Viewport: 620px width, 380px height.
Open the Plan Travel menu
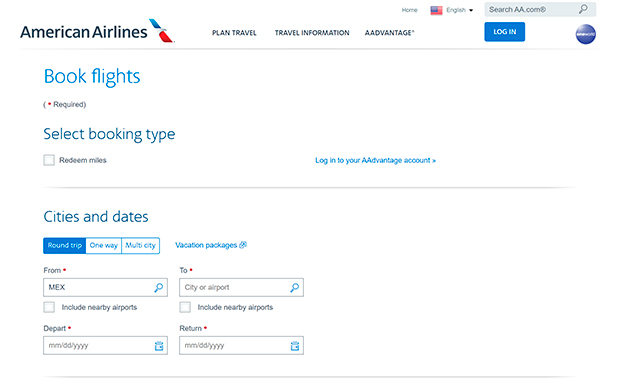(x=234, y=33)
